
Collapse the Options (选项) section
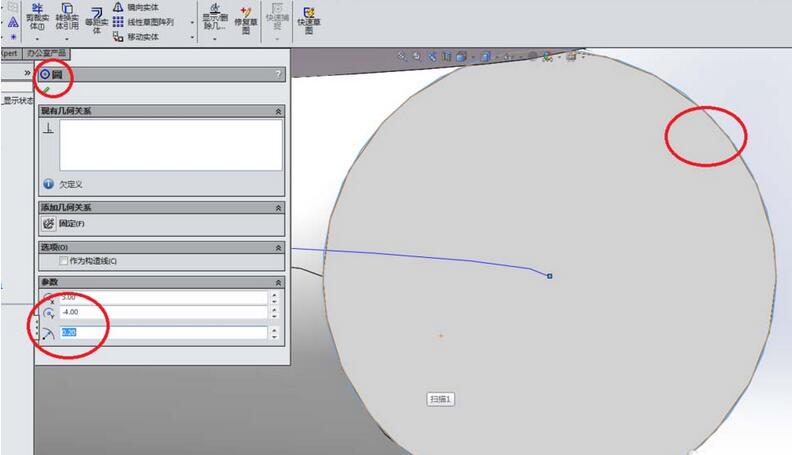278,247
